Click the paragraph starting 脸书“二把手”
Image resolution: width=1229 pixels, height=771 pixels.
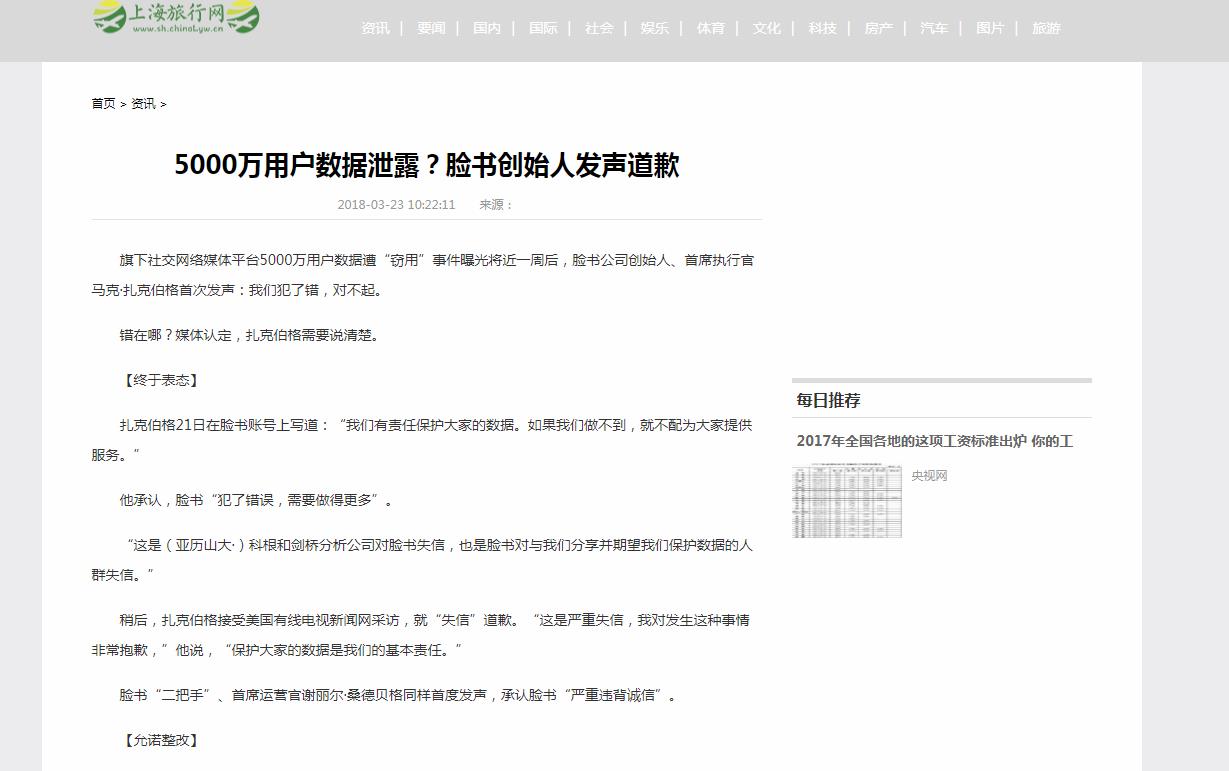(x=399, y=695)
